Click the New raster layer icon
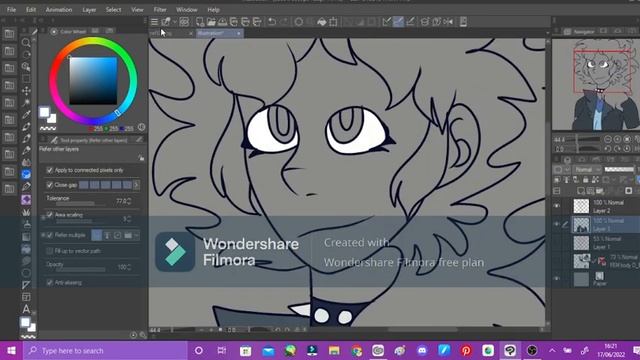 click(580, 191)
